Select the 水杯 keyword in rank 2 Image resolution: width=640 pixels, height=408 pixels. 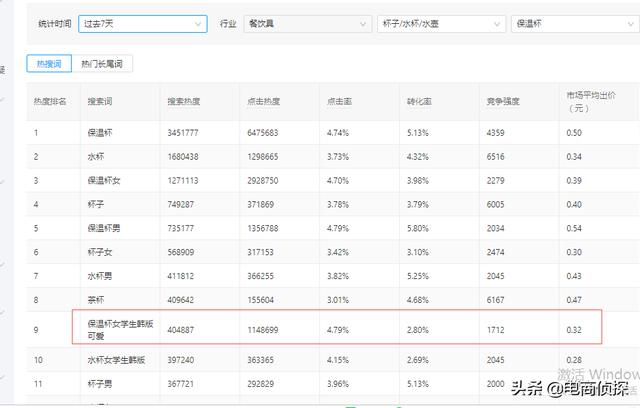pos(96,156)
